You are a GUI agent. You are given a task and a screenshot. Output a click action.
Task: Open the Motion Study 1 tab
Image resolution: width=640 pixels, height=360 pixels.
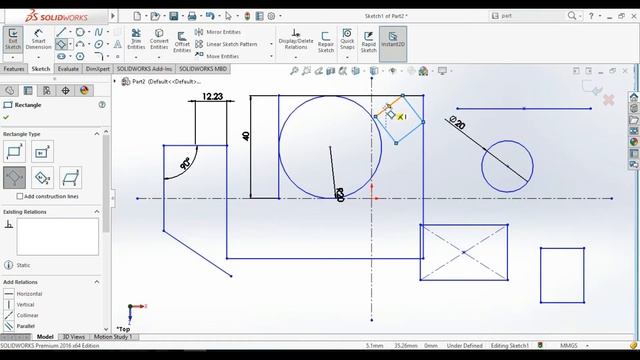click(113, 337)
